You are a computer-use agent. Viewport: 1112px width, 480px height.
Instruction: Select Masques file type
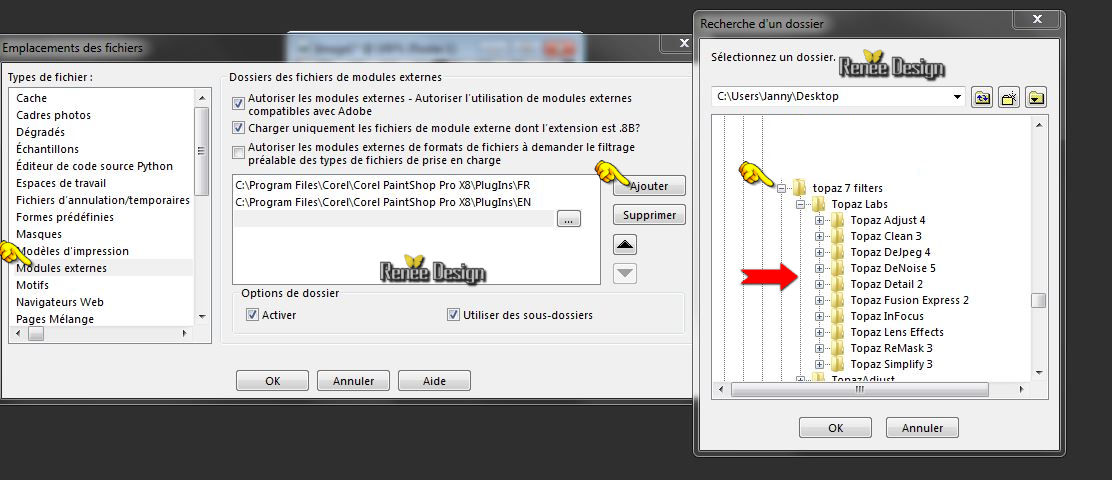coord(39,234)
